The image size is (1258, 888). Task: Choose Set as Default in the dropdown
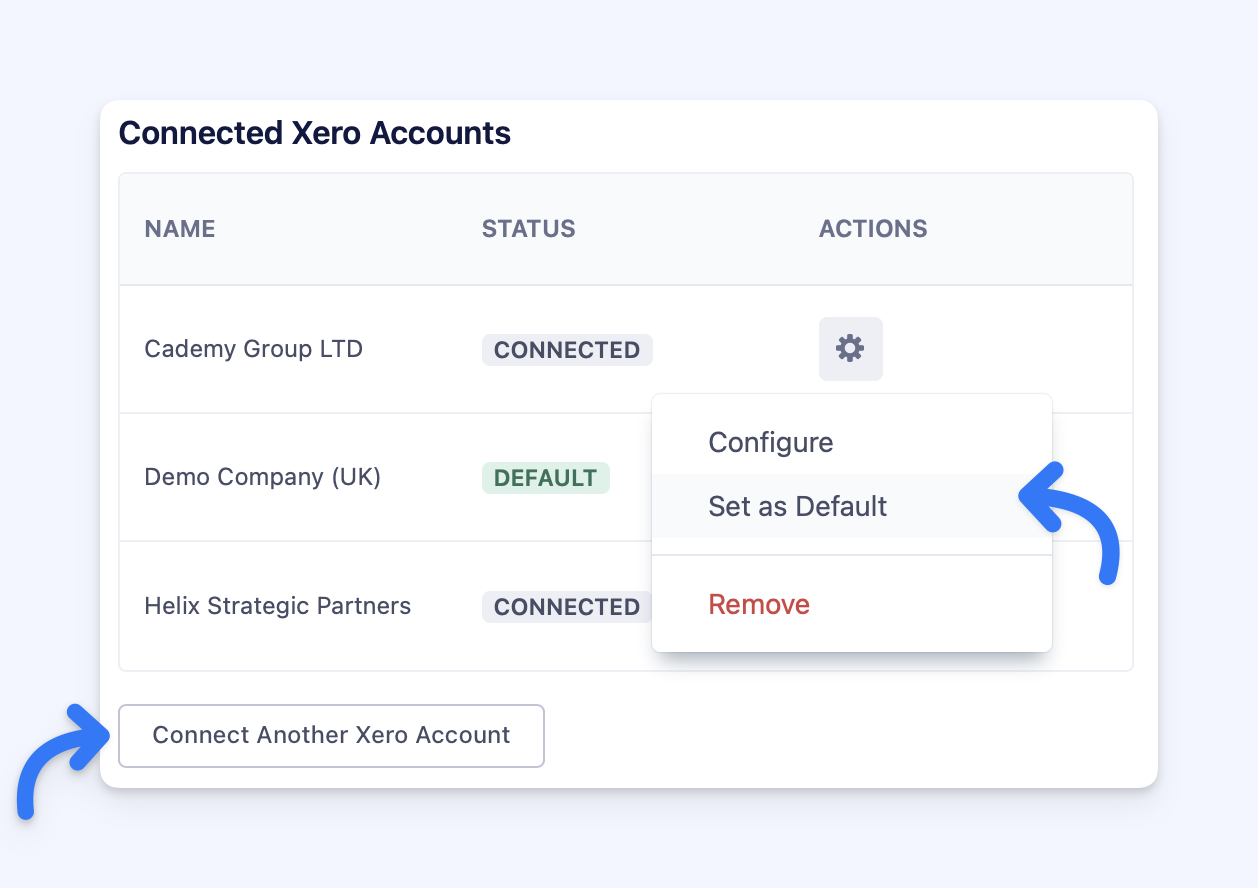coord(797,506)
